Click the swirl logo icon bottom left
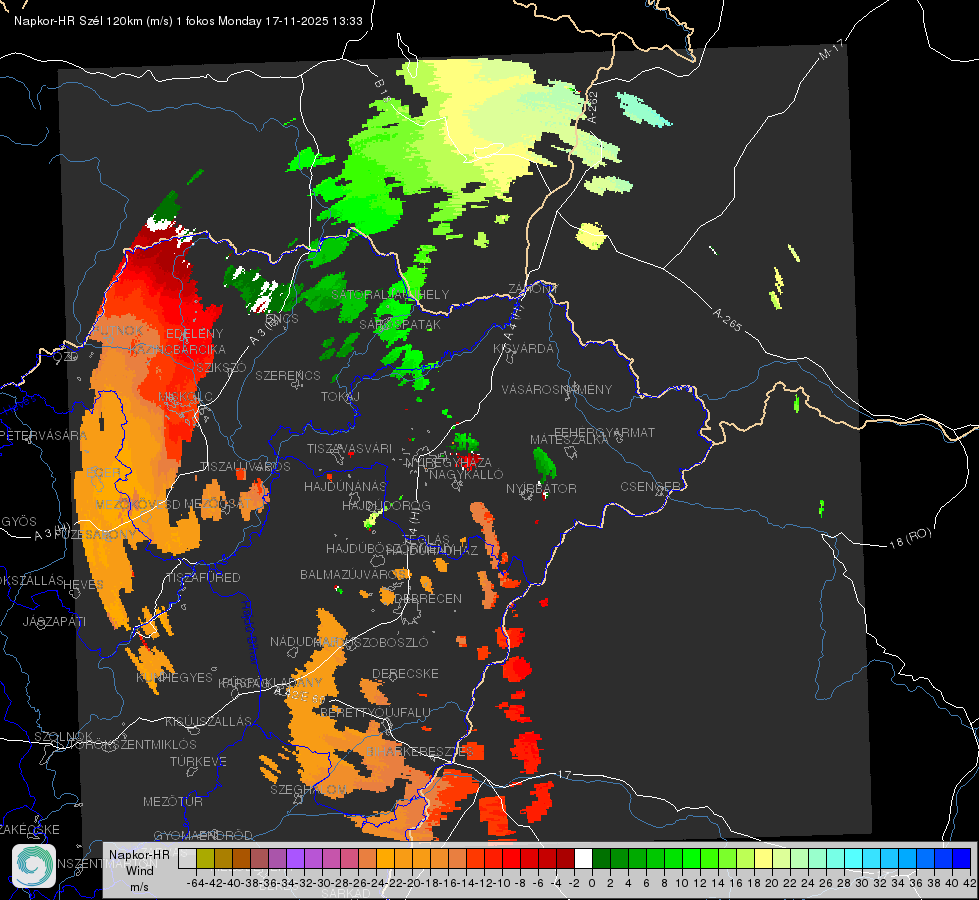 [34, 866]
